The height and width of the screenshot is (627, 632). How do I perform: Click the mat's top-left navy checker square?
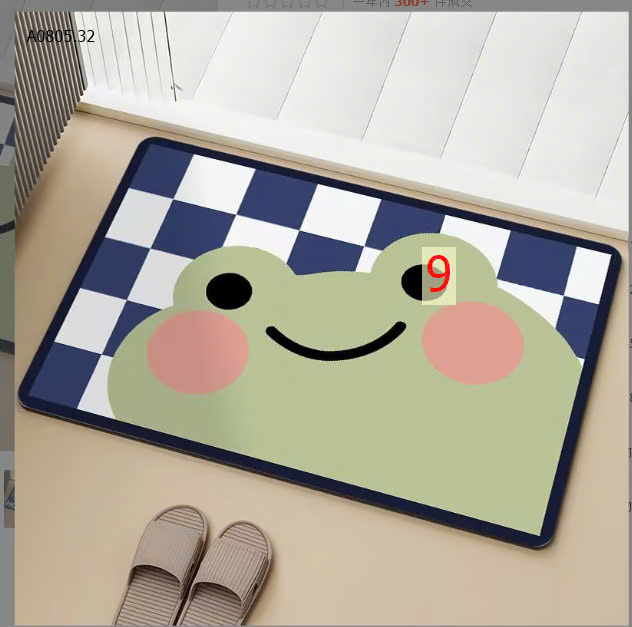pos(163,170)
